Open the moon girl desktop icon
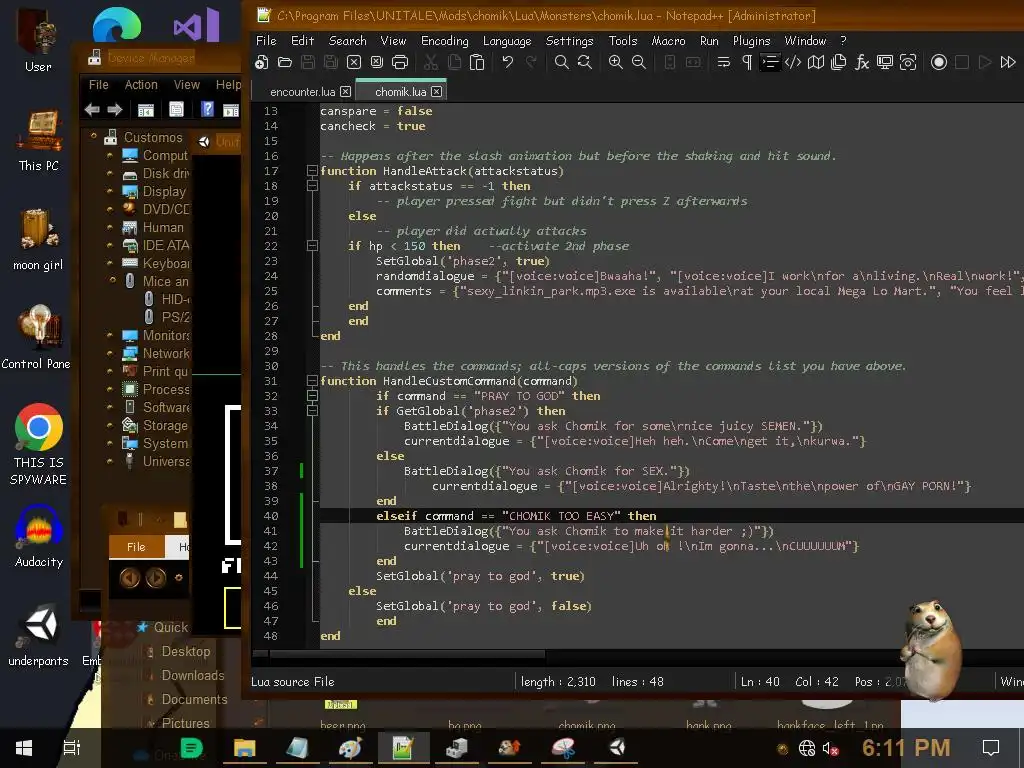1024x768 pixels. [38, 239]
